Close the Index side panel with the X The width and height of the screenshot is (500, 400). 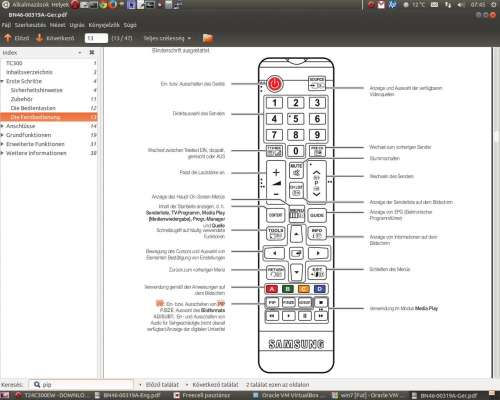(x=92, y=53)
